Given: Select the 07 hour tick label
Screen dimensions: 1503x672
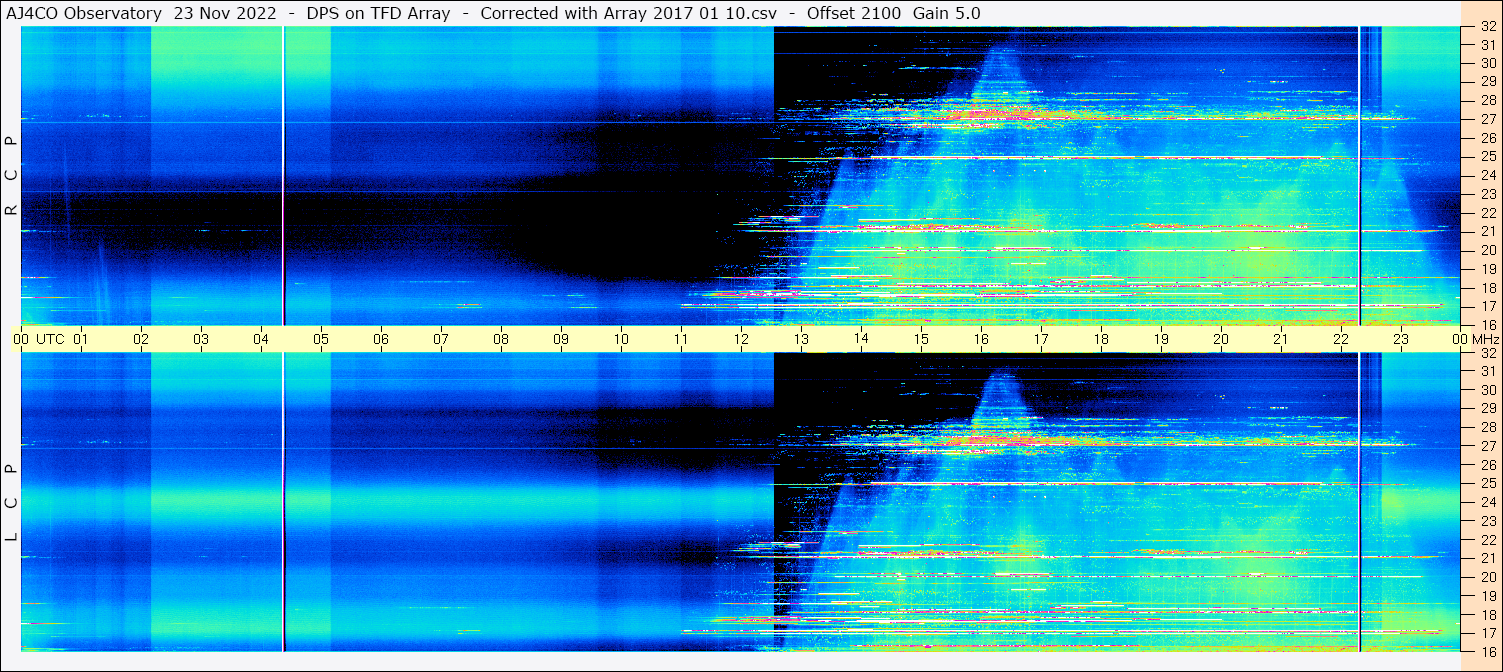Looking at the screenshot, I should coord(441,339).
